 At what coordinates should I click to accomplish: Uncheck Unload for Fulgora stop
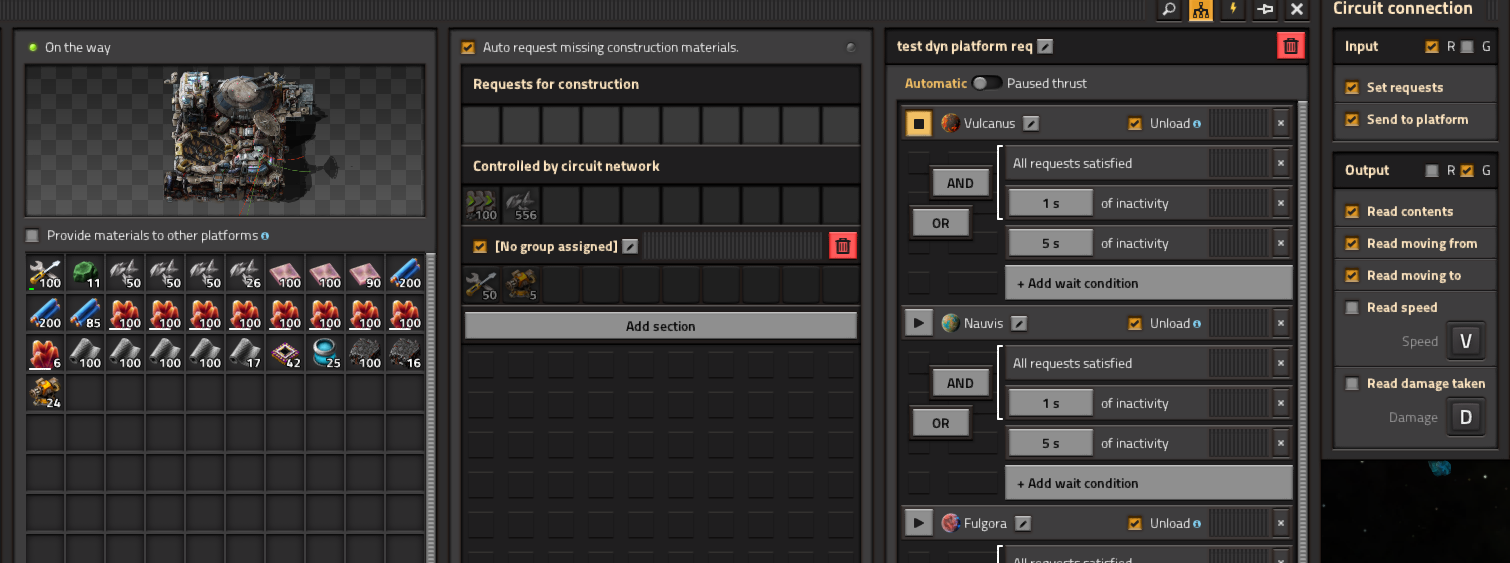click(x=1134, y=524)
